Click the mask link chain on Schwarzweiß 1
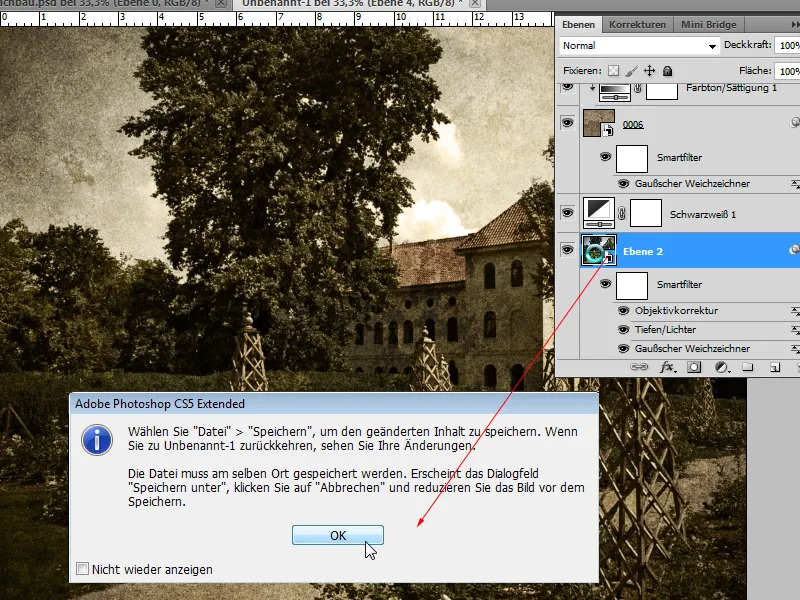 coord(621,213)
